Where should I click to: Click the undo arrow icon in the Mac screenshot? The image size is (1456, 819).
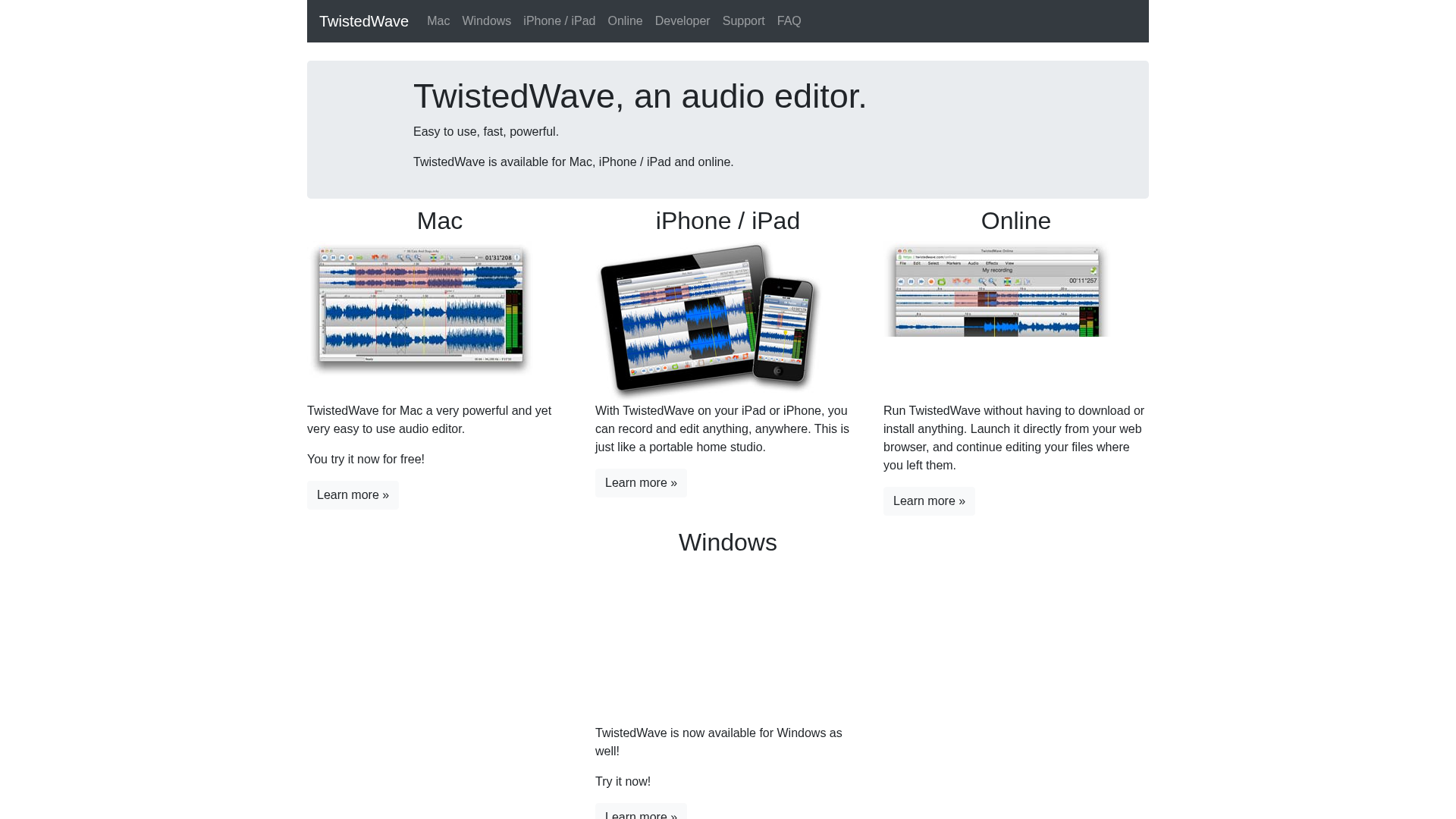coord(375,257)
